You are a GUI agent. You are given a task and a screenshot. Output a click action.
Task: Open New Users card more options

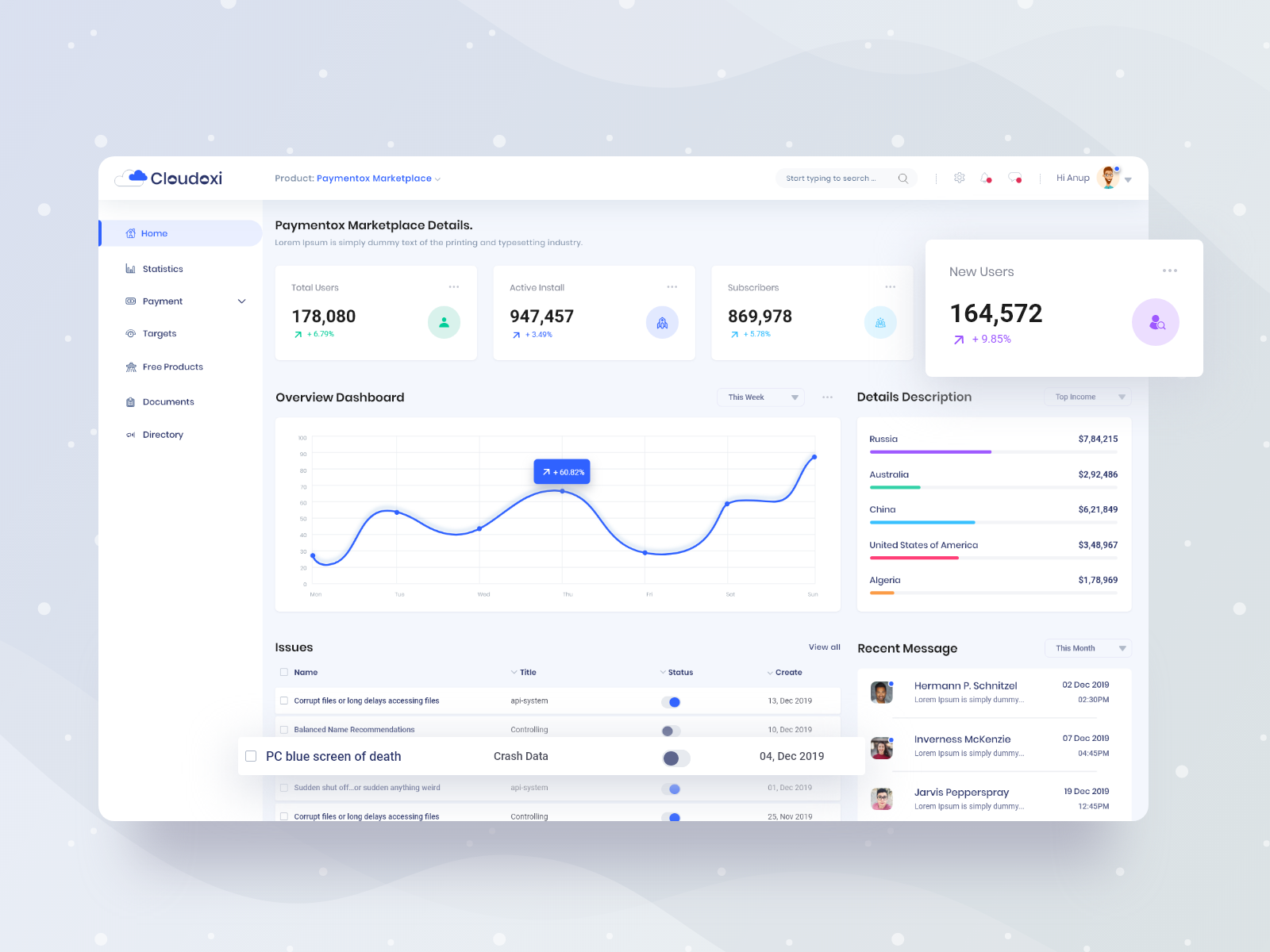[1170, 271]
